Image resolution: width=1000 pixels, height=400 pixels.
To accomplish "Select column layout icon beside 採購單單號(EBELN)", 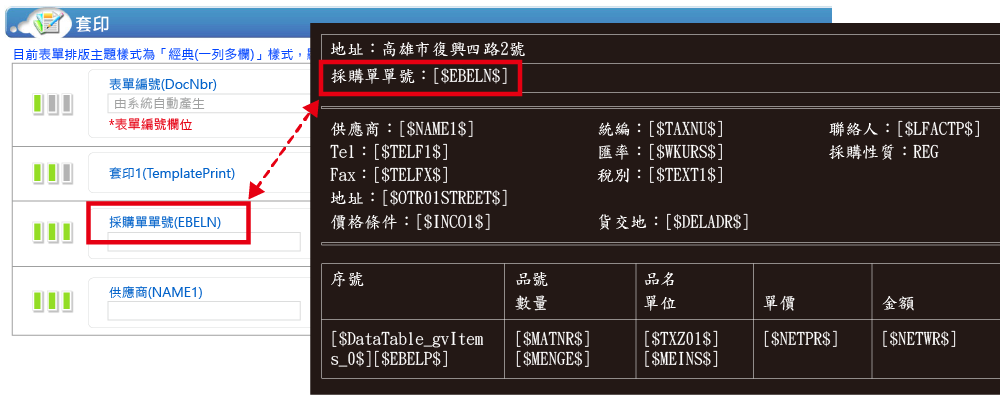I will (x=52, y=232).
